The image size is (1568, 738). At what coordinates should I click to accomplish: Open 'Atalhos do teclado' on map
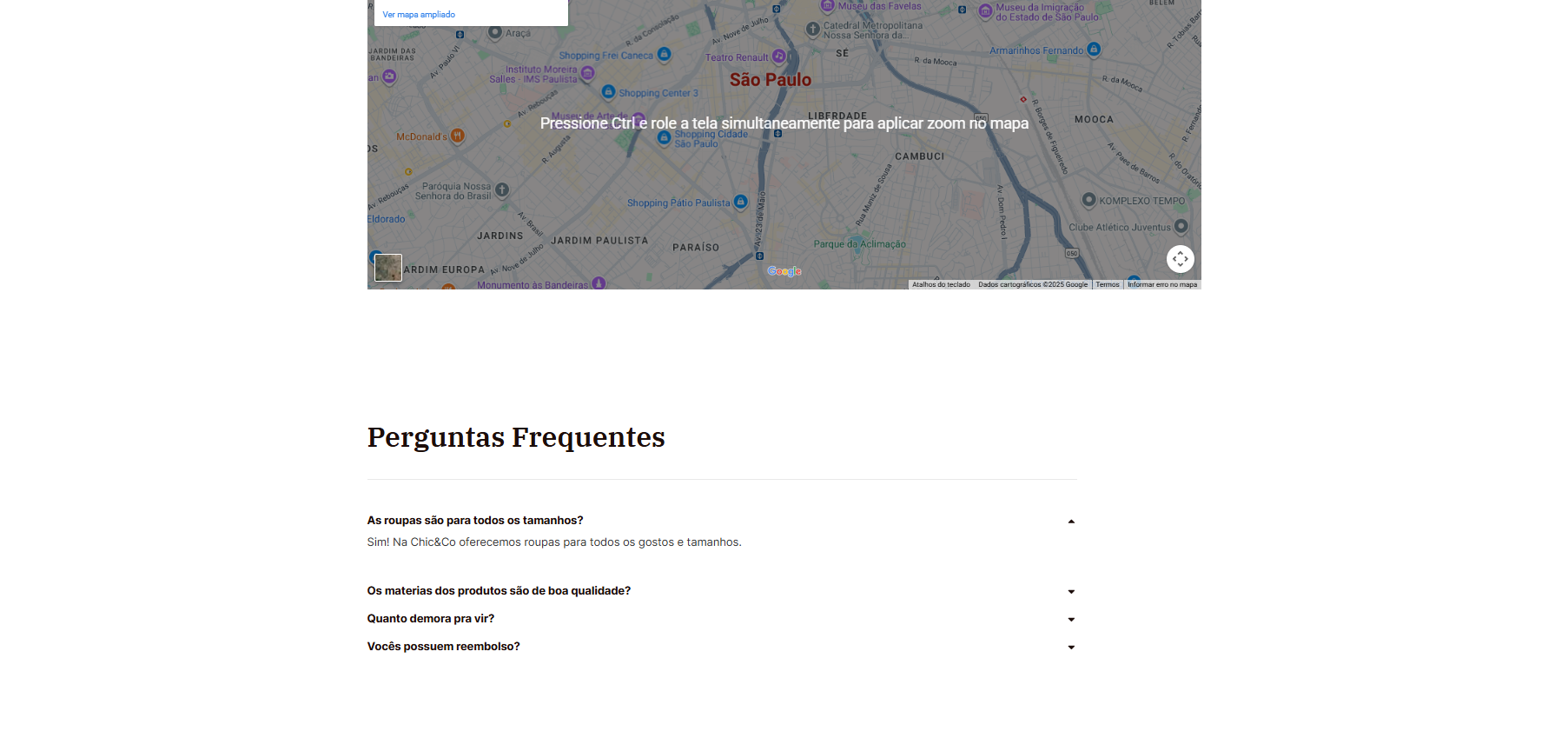click(x=941, y=284)
